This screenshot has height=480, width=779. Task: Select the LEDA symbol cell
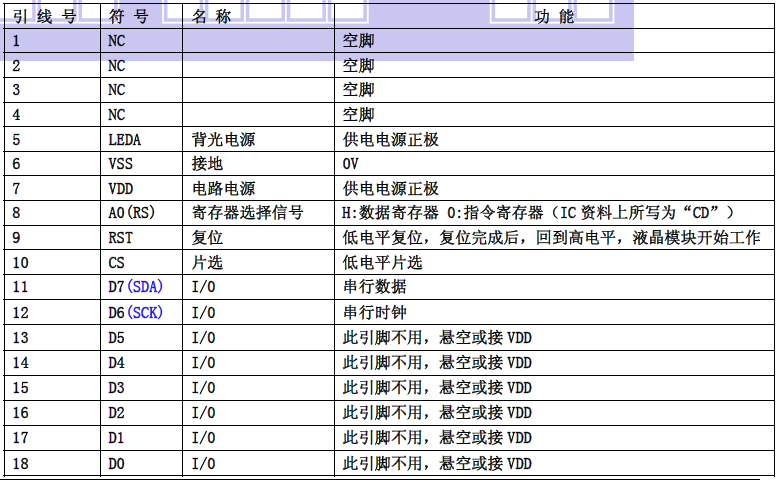(x=125, y=140)
